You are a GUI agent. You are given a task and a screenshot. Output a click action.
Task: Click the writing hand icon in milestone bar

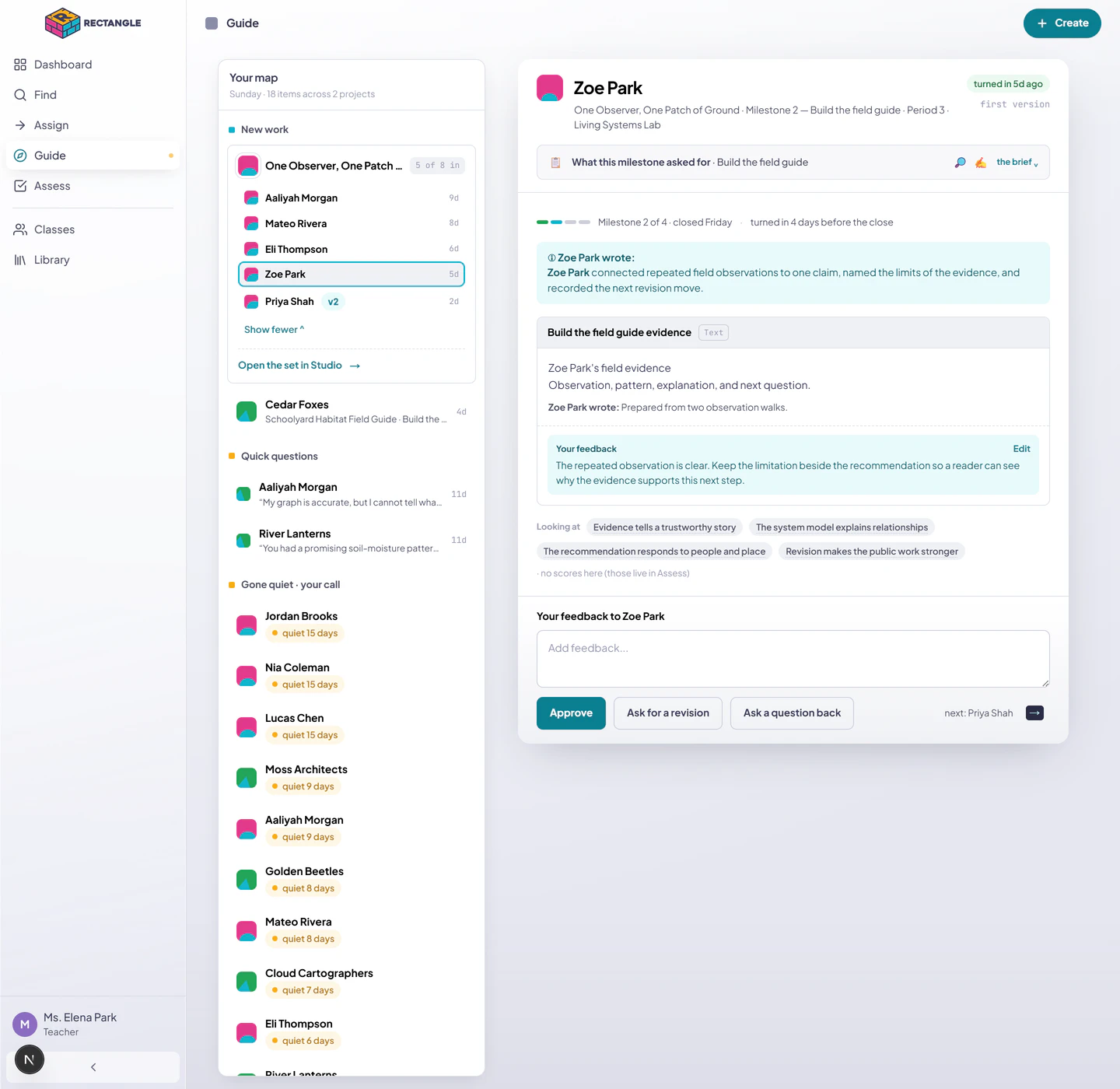[x=981, y=163]
